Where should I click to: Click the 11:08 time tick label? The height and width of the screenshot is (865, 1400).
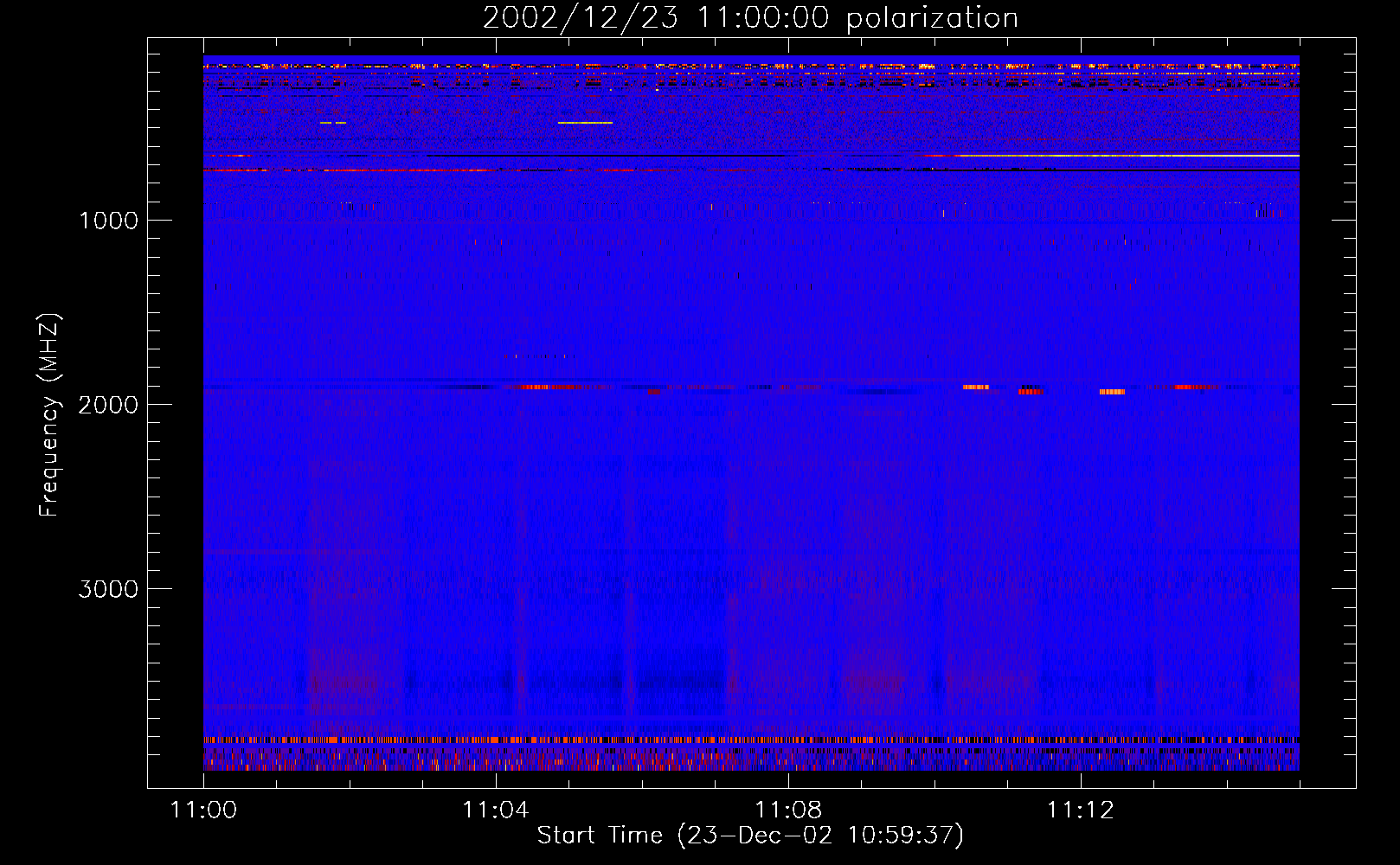click(788, 811)
